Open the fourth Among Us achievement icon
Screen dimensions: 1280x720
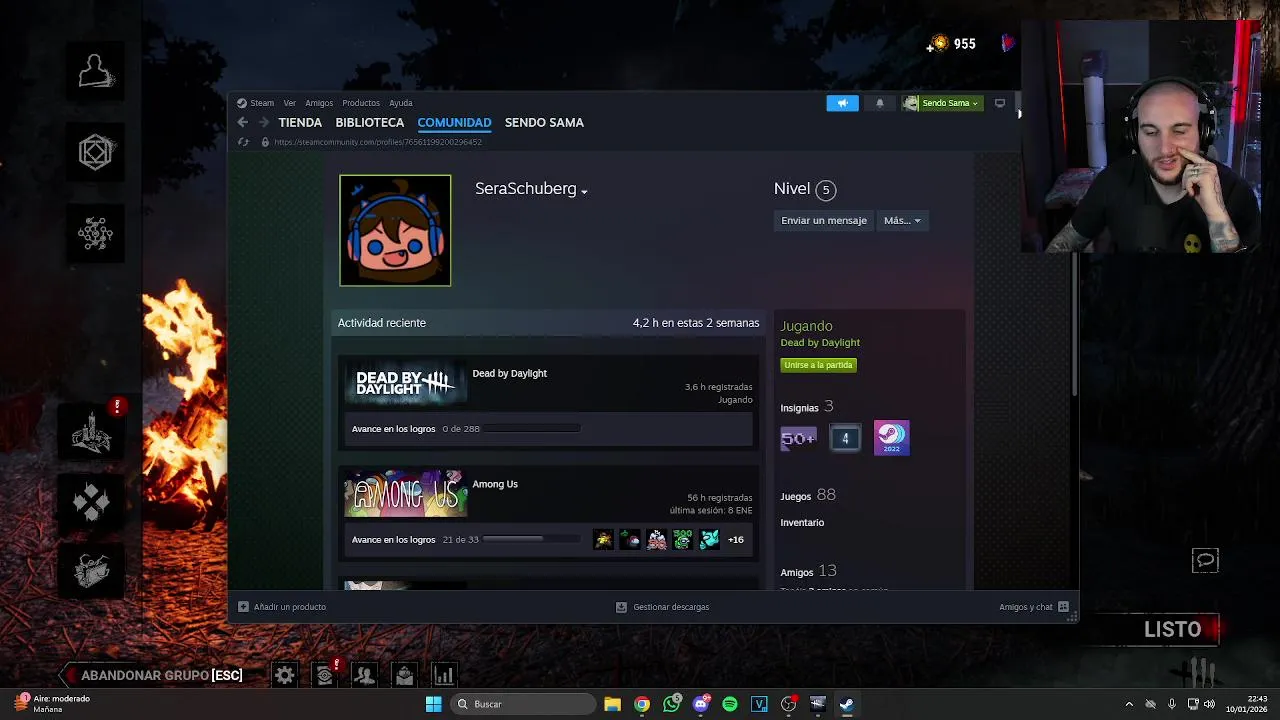(x=683, y=540)
